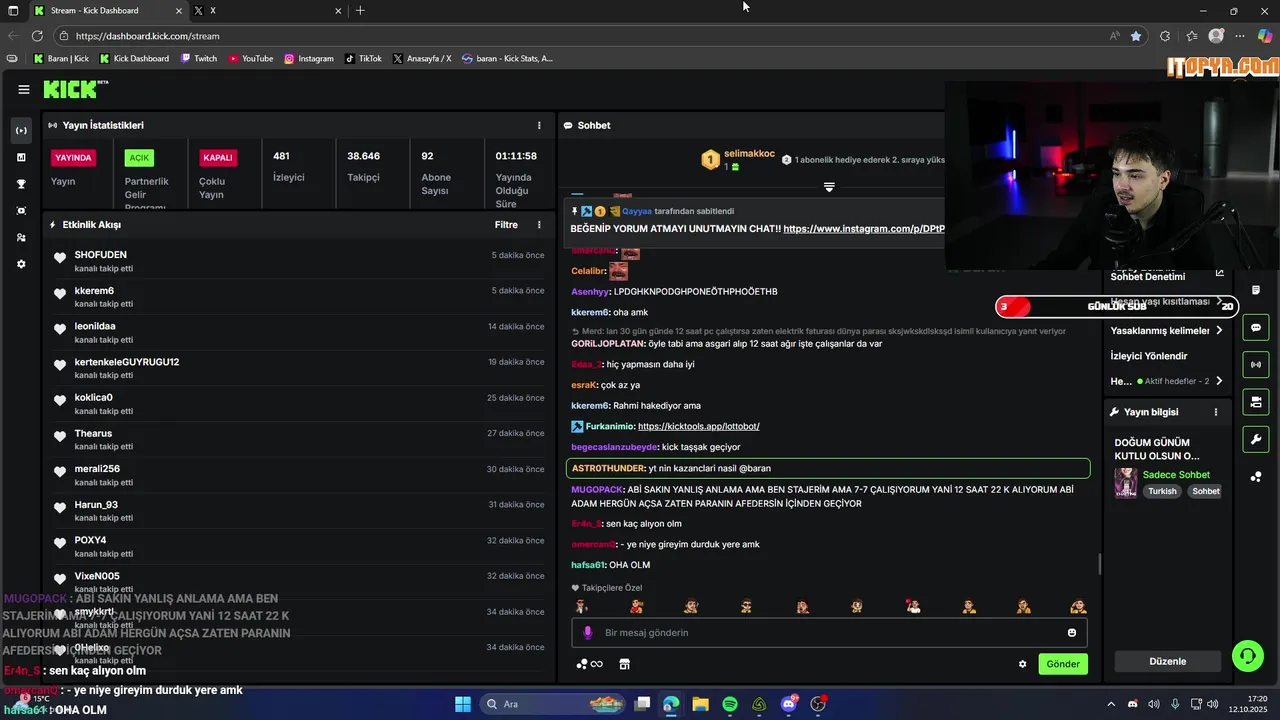This screenshot has height=720, width=1280.
Task: Open the trophy achievements icon in the sidebar
Action: pyautogui.click(x=22, y=184)
